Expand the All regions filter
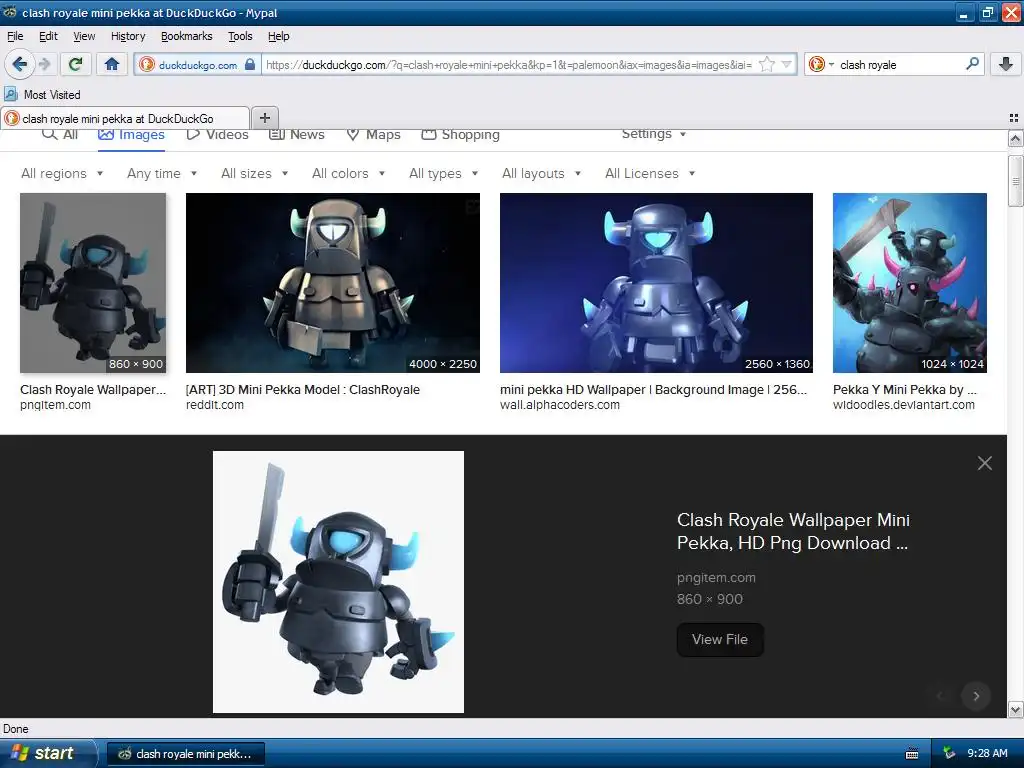This screenshot has height=768, width=1024. [62, 173]
